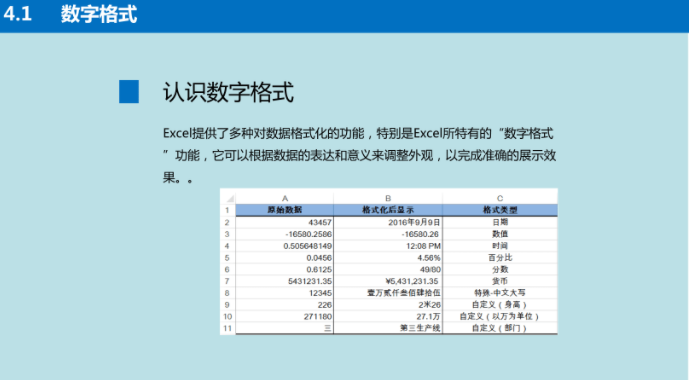Select the cell containing 0.505648149
The width and height of the screenshot is (693, 380).
tap(285, 246)
